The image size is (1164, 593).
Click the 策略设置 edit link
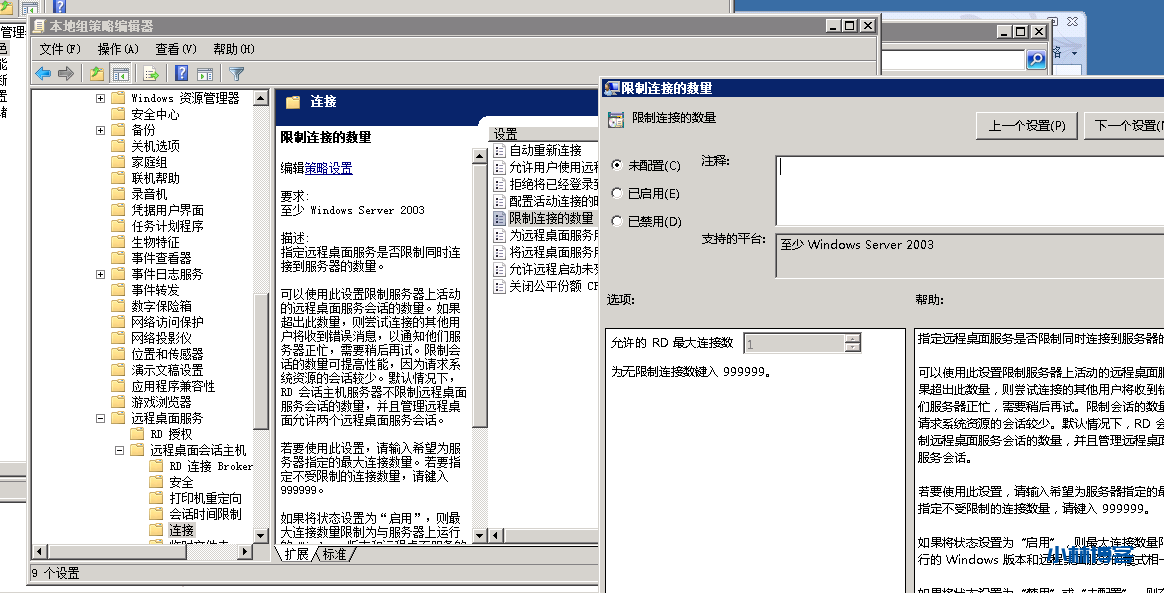[328, 168]
